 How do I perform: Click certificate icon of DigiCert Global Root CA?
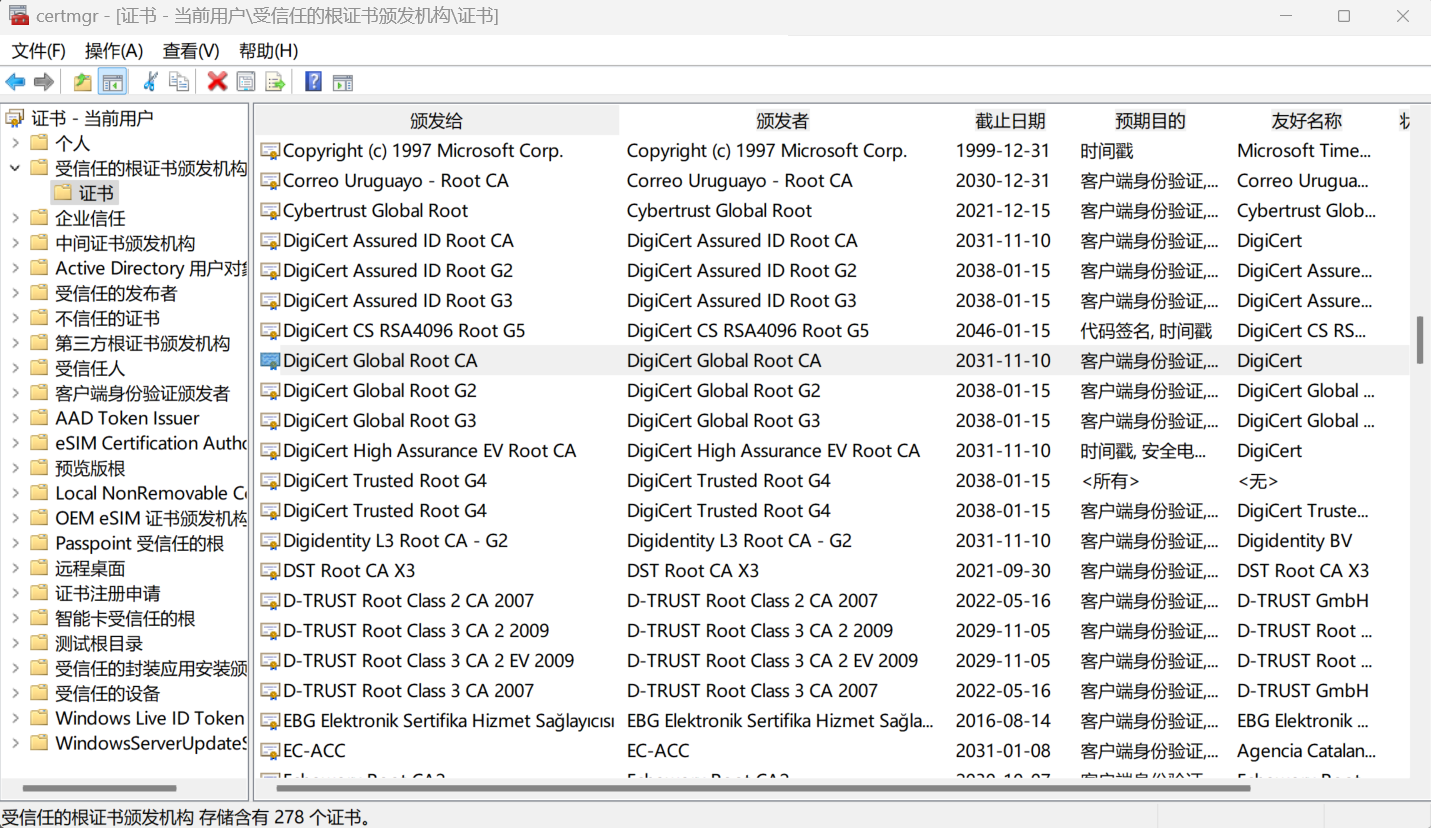[x=270, y=361]
